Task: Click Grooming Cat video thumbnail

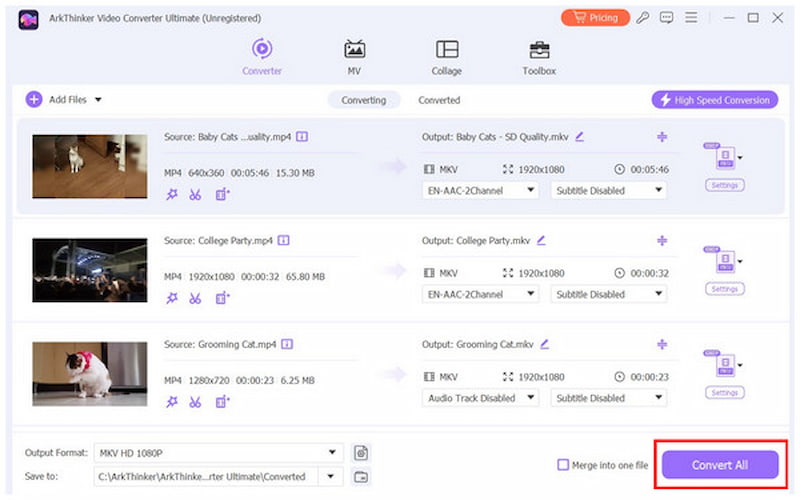Action: [x=90, y=373]
